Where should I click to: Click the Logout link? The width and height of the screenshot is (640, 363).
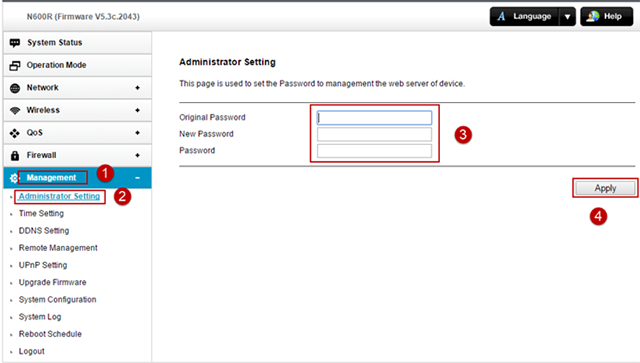[x=31, y=351]
